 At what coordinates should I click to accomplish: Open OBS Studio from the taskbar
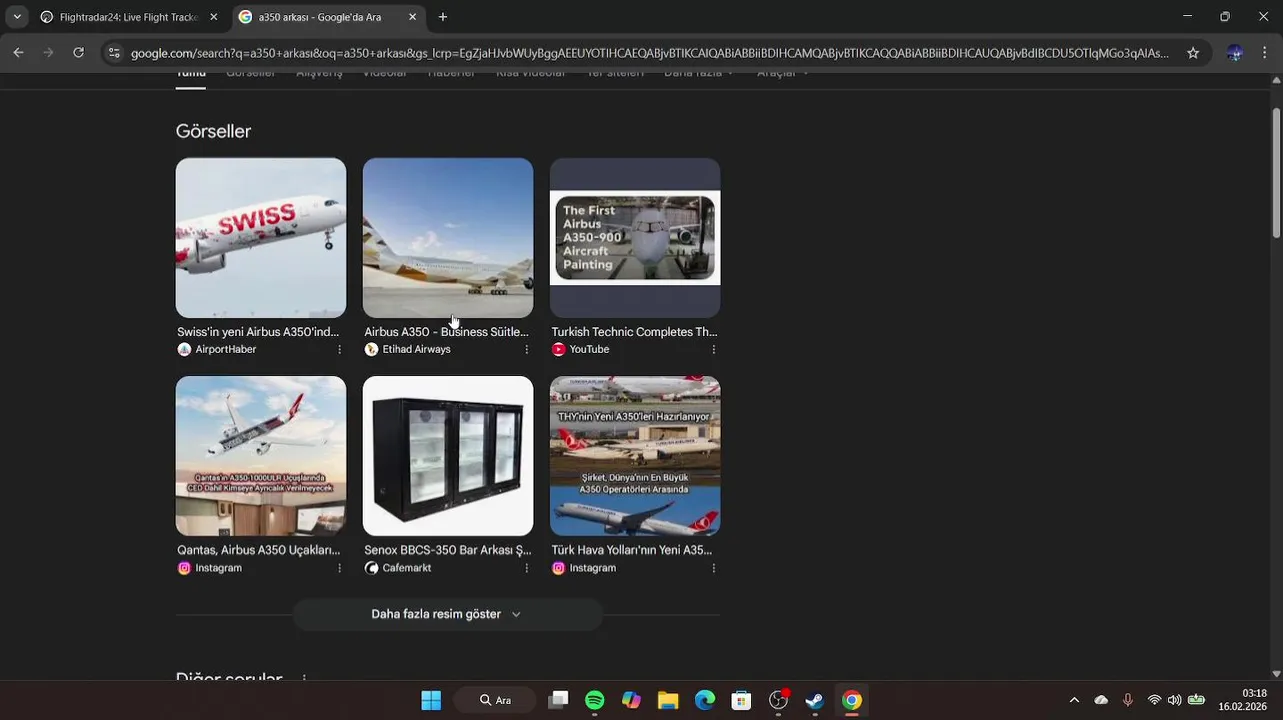(x=778, y=700)
